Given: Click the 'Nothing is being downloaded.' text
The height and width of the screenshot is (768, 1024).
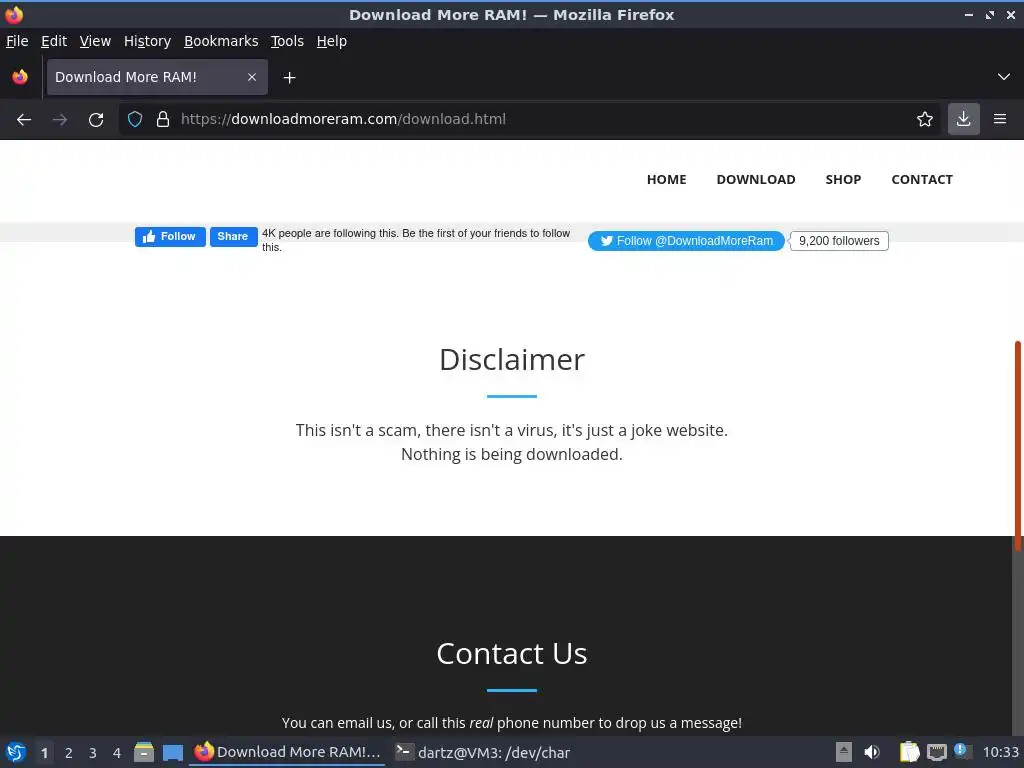Looking at the screenshot, I should tap(512, 454).
